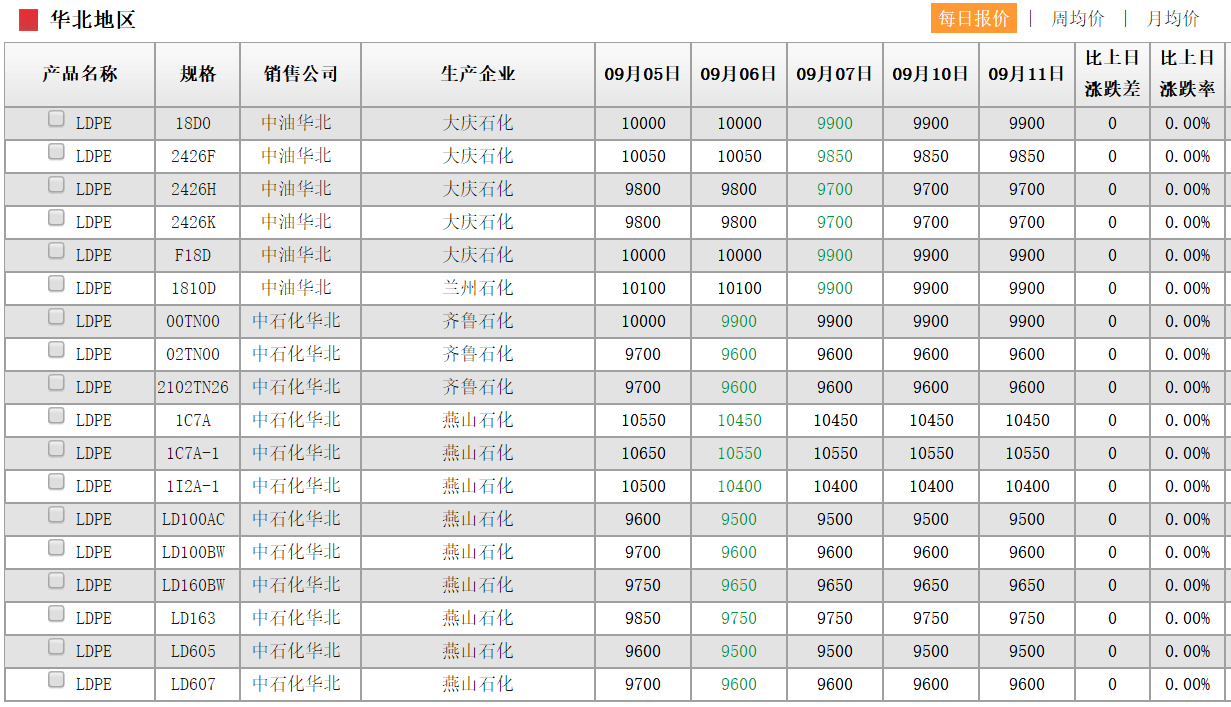This screenshot has height=707, width=1231.
Task: Open 大庆石化 link in 2426F row
Action: click(478, 156)
